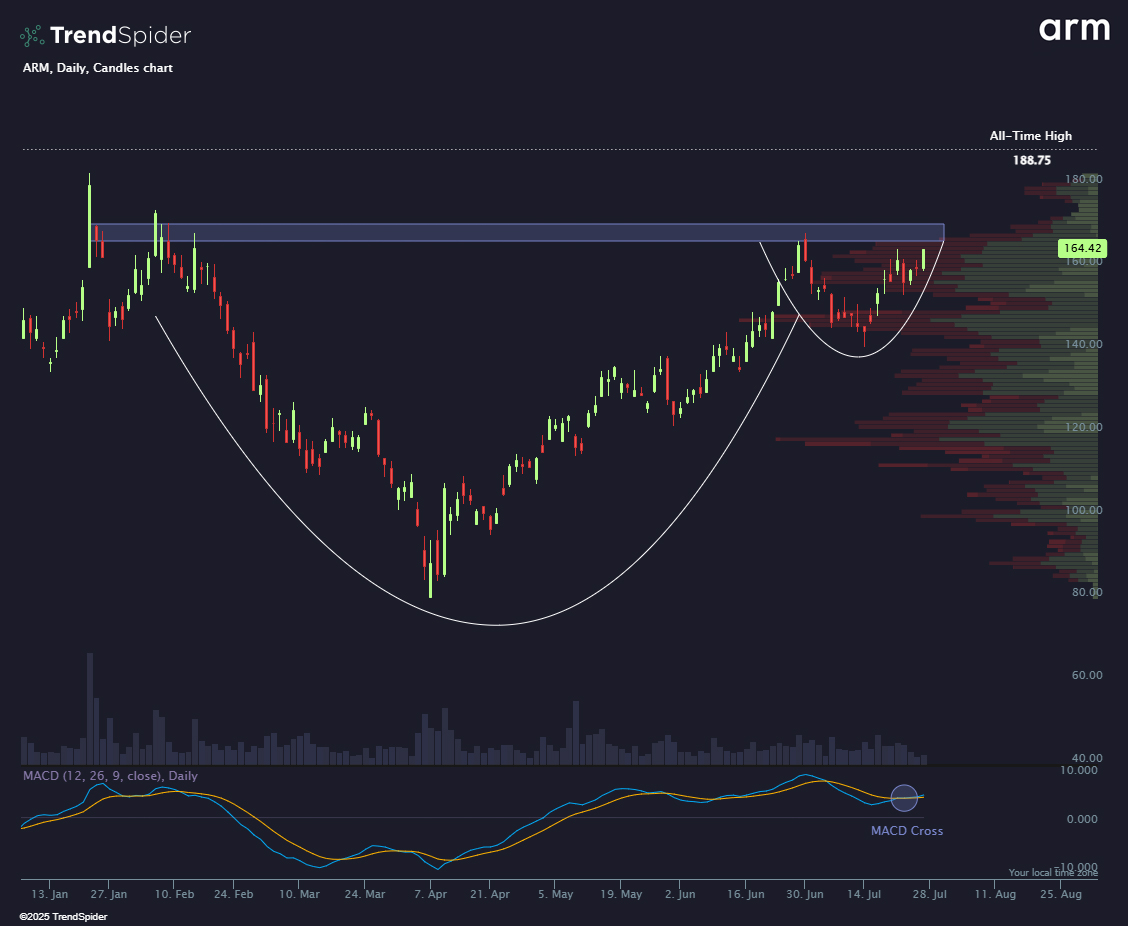Click the 2. Jun date label
The height and width of the screenshot is (926, 1128).
click(x=680, y=894)
